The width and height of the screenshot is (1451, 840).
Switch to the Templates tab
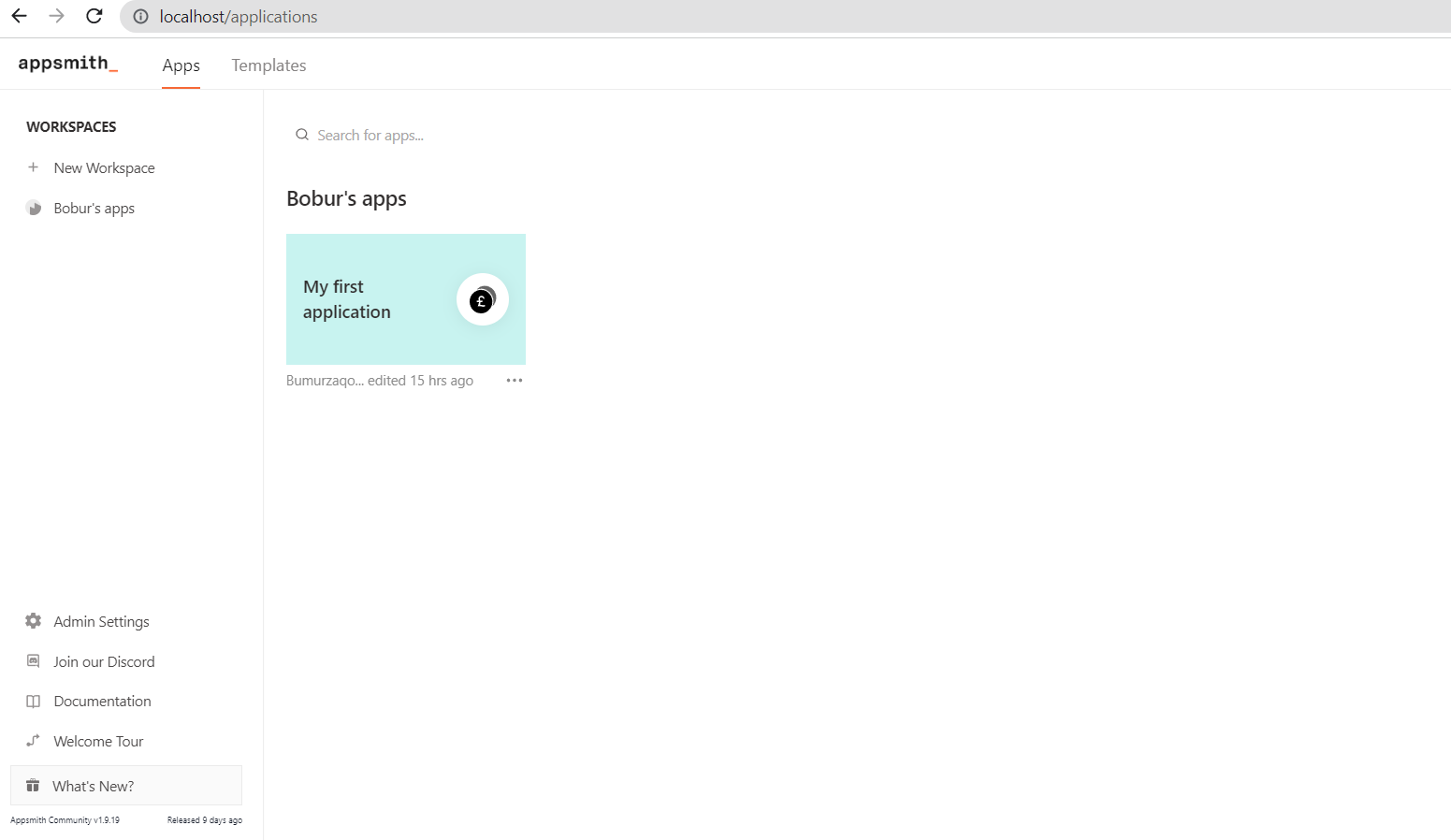[x=268, y=65]
